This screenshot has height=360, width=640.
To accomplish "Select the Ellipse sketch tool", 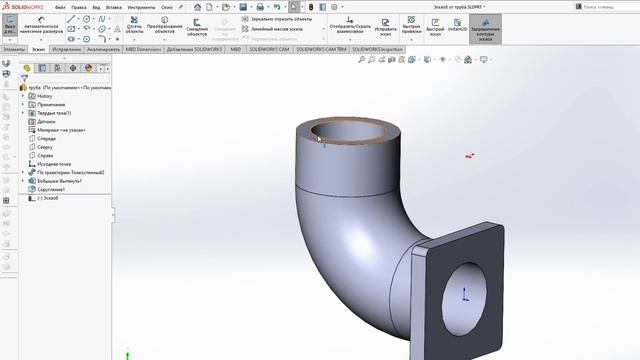I will coord(102,29).
